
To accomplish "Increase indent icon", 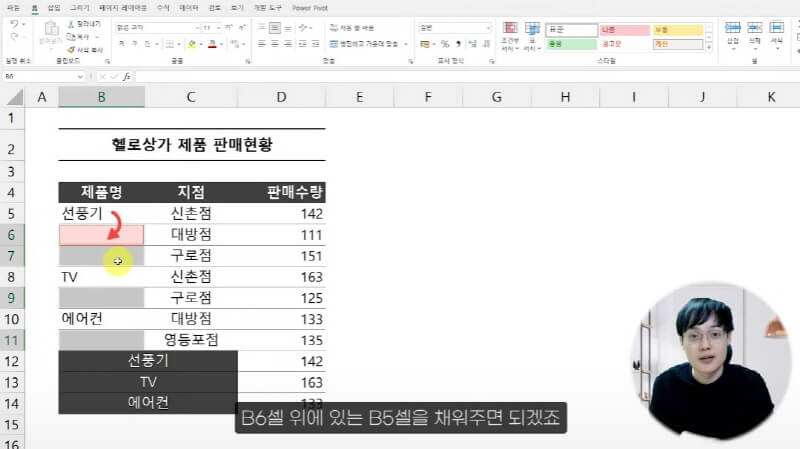I will pyautogui.click(x=316, y=44).
